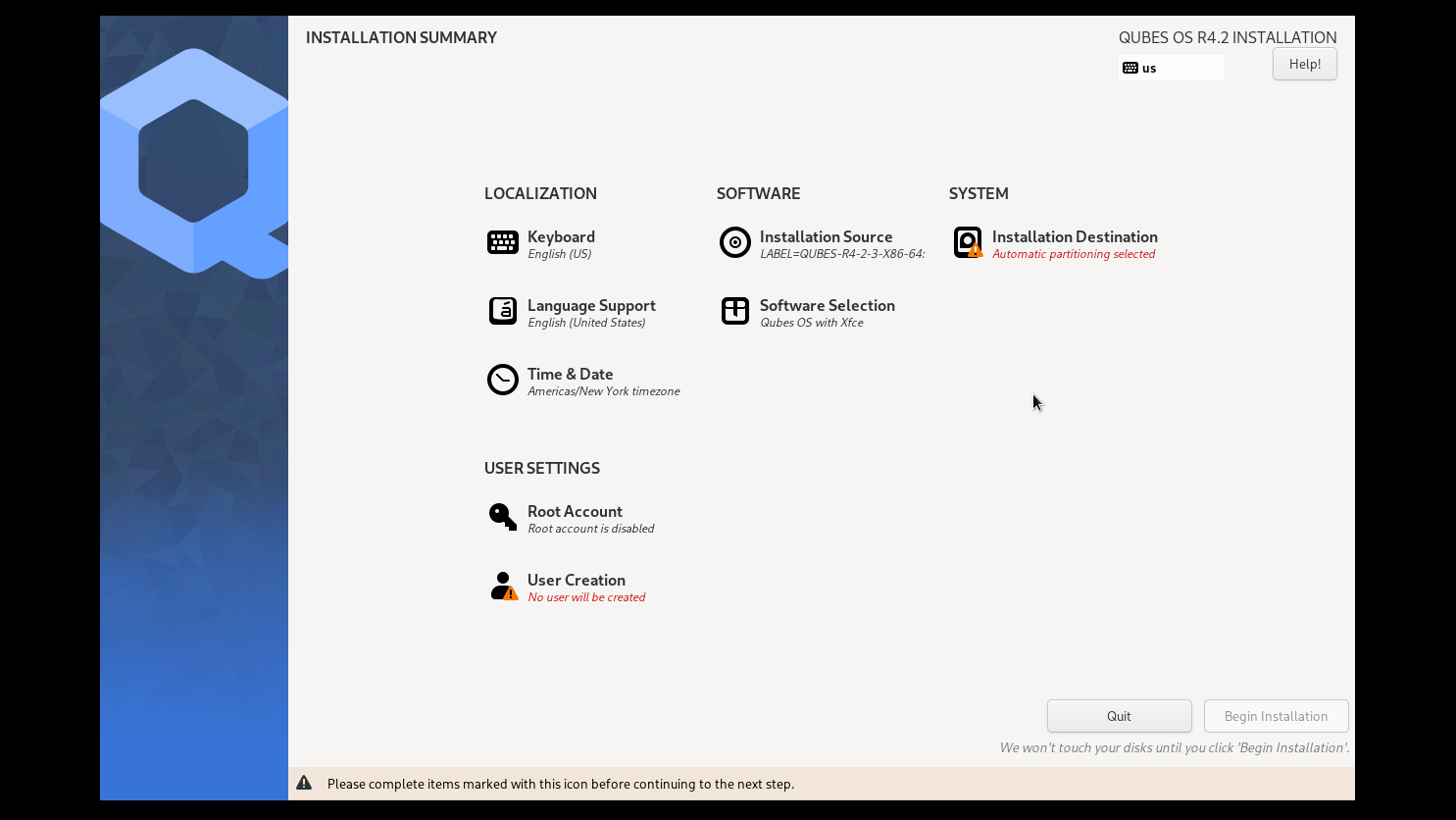This screenshot has height=820, width=1456.
Task: Click 'Qubes OS with Xfce' text
Action: (x=812, y=323)
